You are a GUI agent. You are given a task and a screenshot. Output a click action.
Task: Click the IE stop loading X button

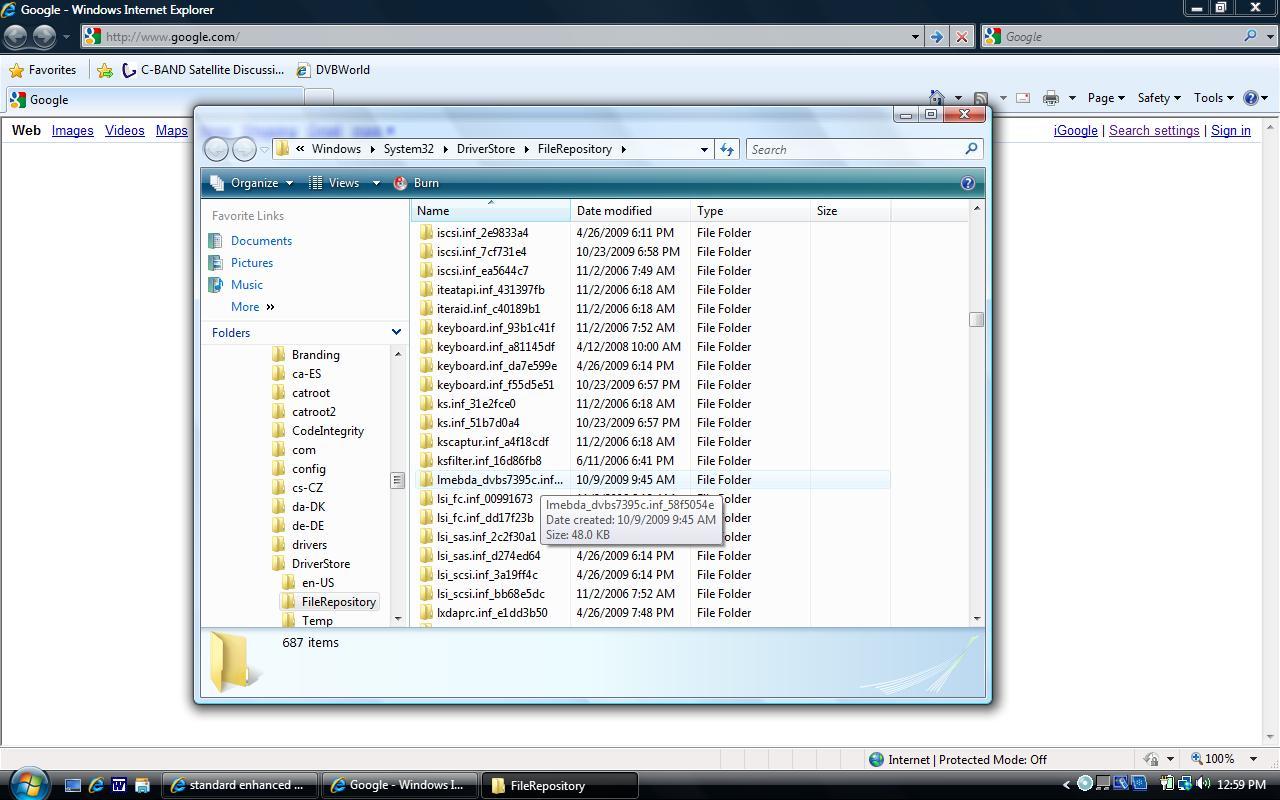(x=961, y=37)
